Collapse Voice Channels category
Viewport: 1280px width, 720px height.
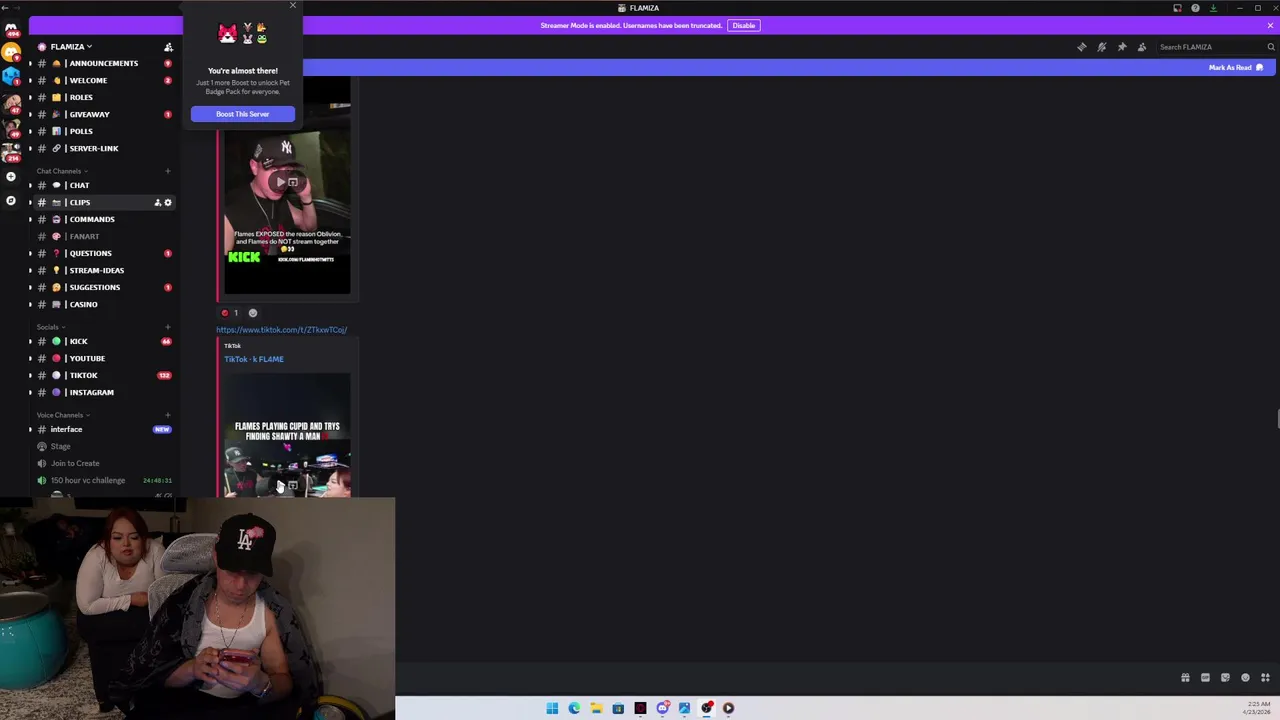(x=63, y=415)
